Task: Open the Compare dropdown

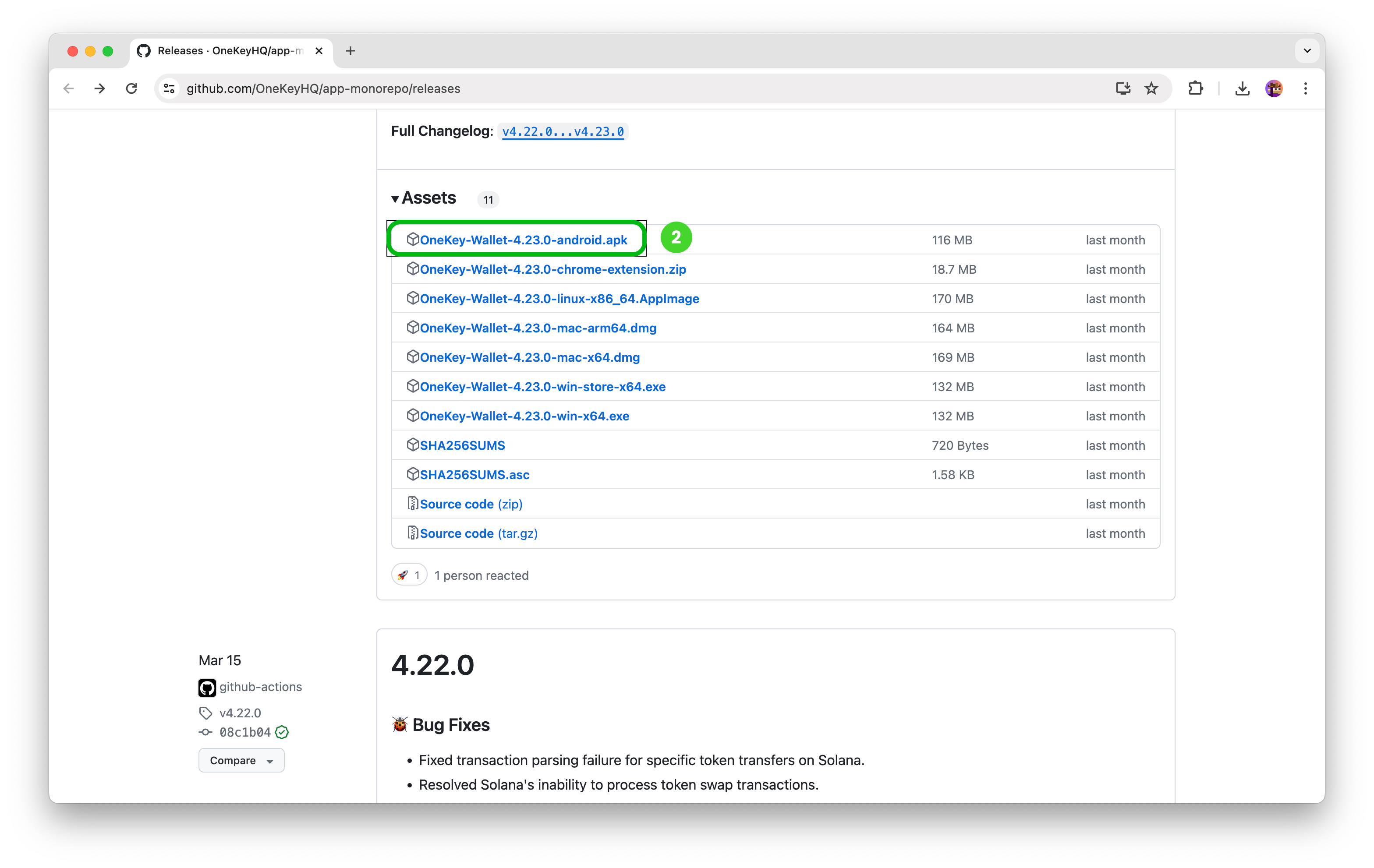Action: (241, 760)
